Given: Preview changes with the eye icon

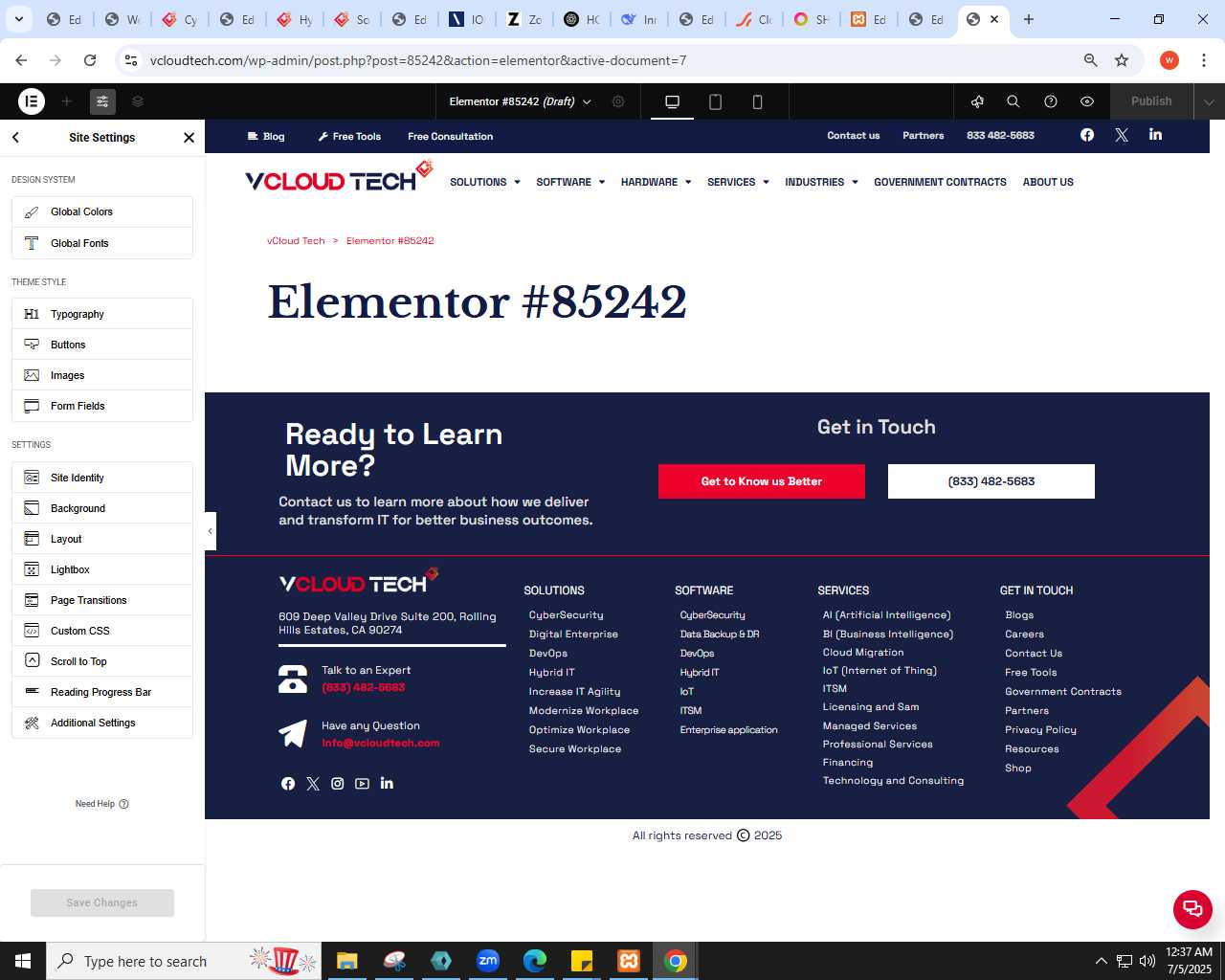Looking at the screenshot, I should (1087, 101).
